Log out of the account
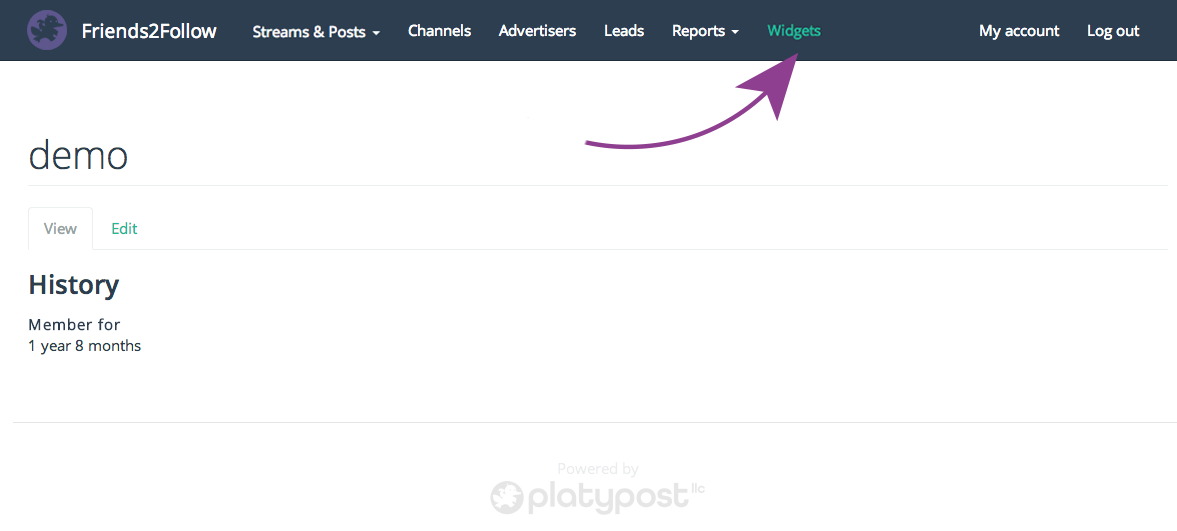The image size is (1177, 531). pos(1113,31)
